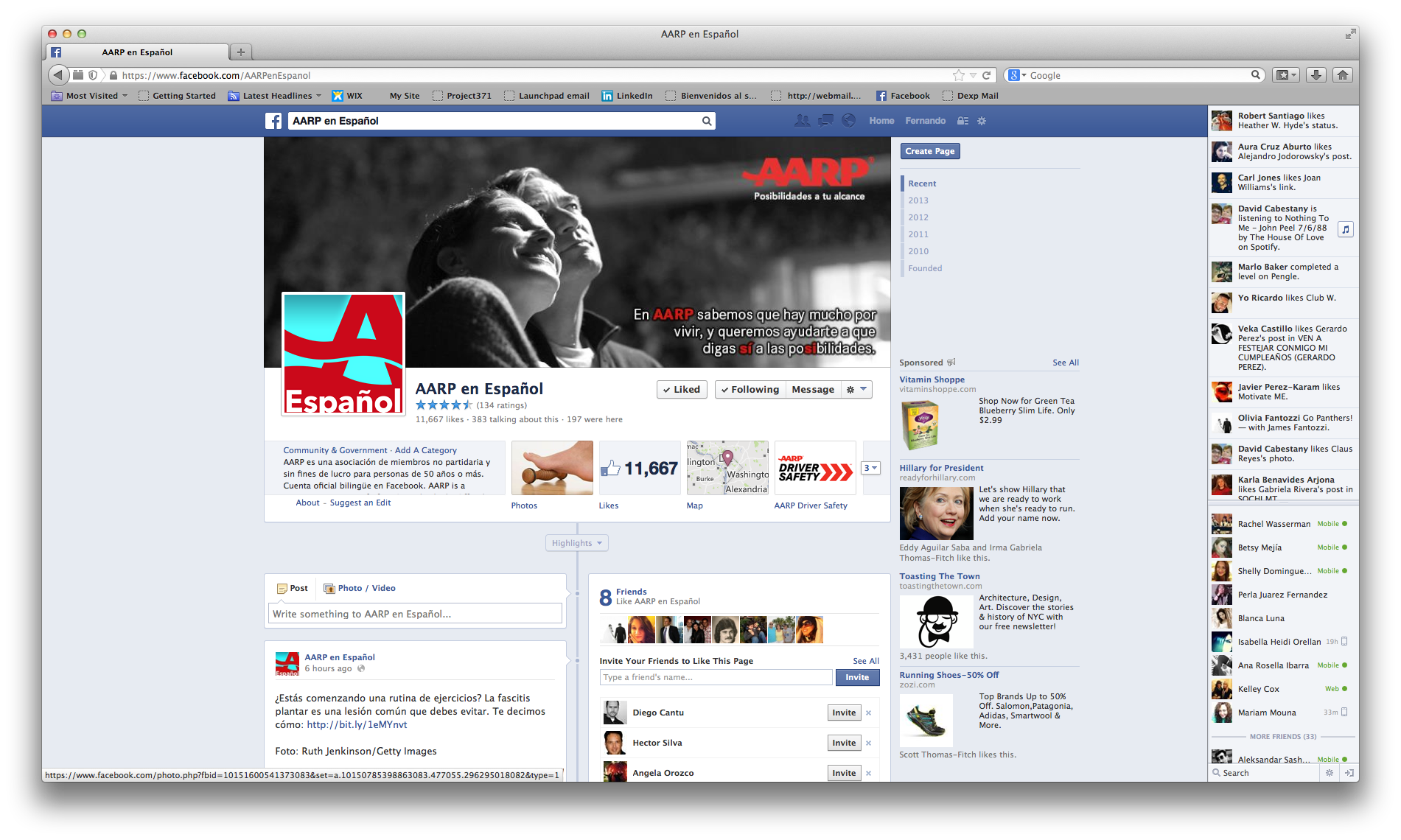The width and height of the screenshot is (1401, 840).
Task: Open the Most Visited bookmarks dropdown
Action: (x=90, y=96)
